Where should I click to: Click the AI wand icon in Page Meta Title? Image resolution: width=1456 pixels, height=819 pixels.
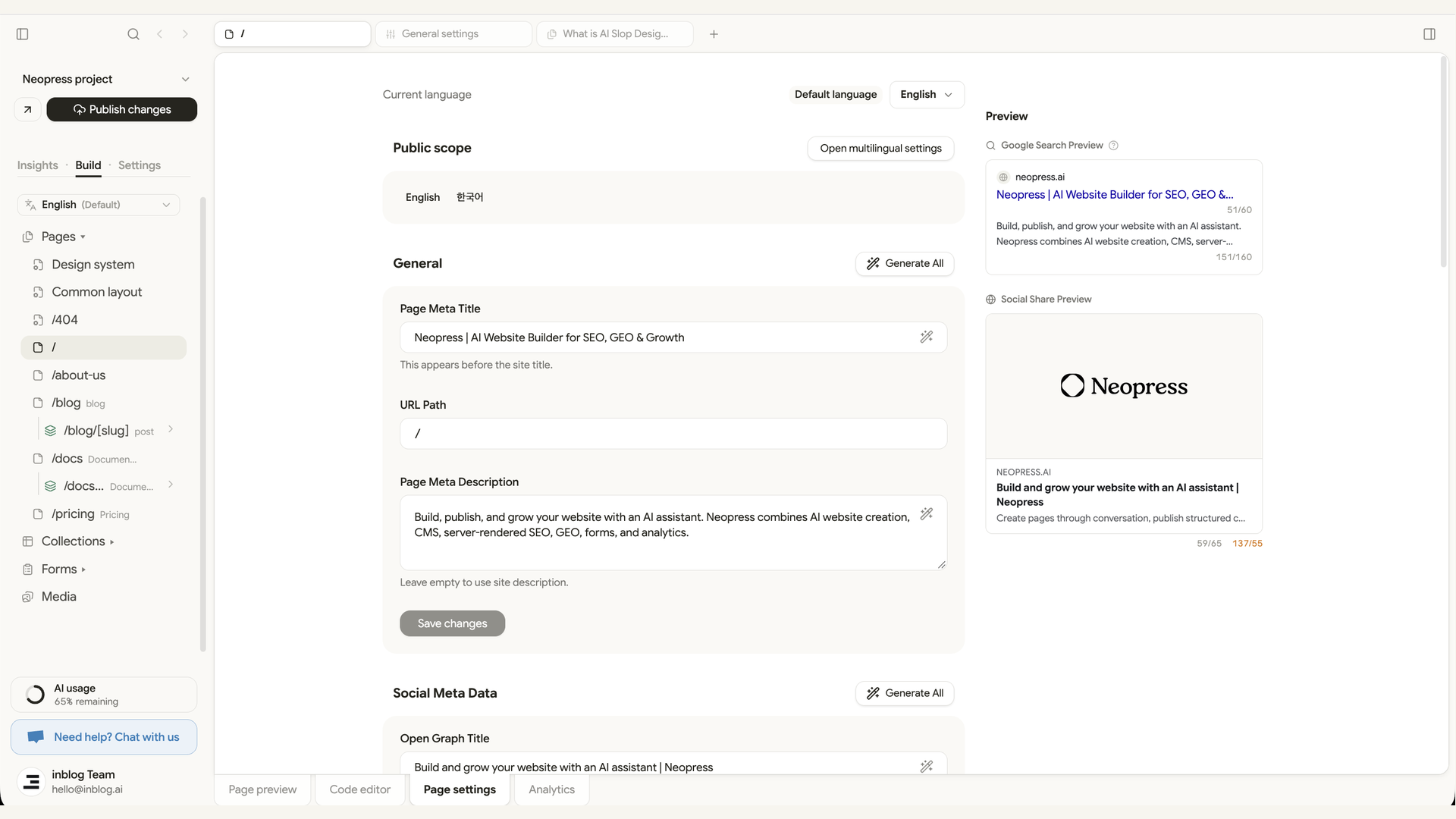(927, 337)
